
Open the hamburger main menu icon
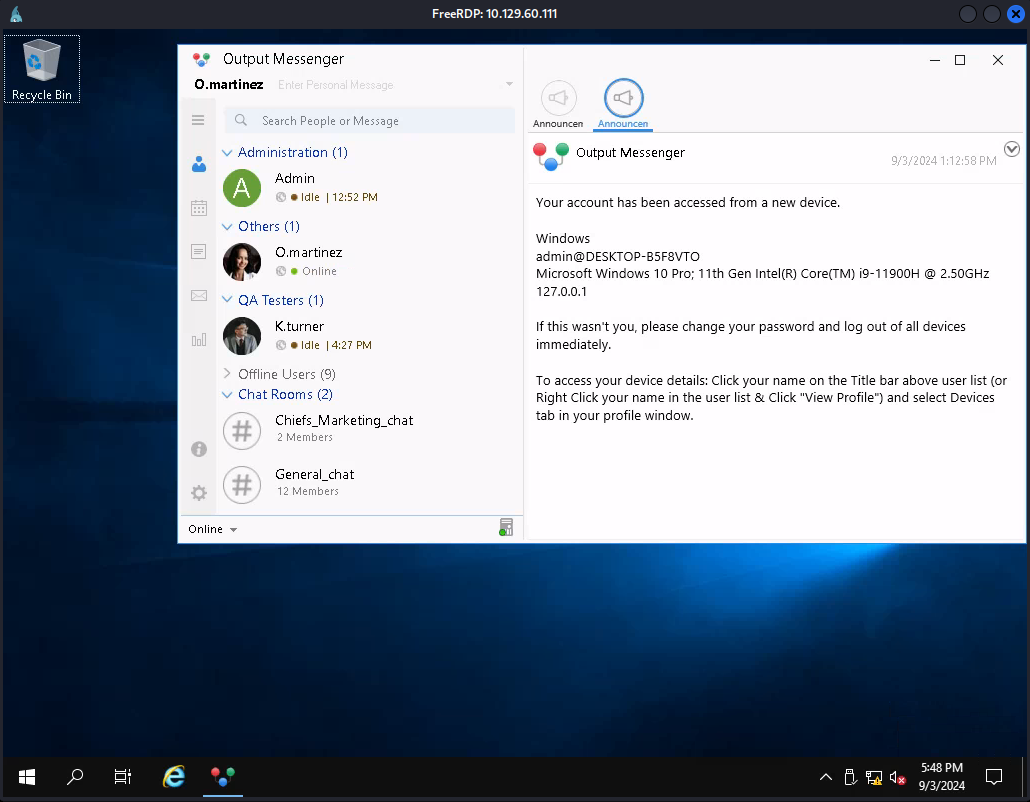(198, 120)
